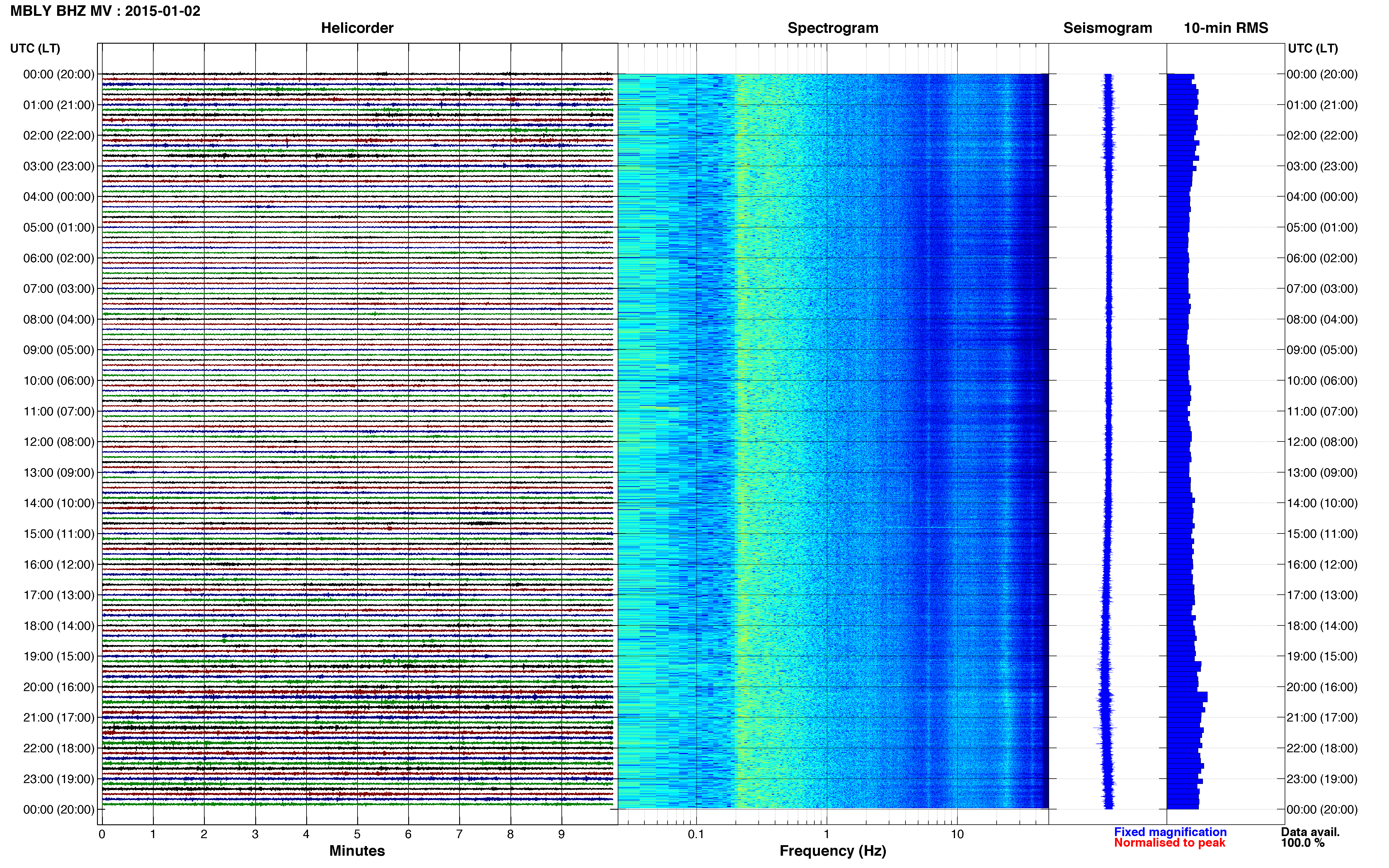
Task: Click the left '22:00 (18:00)' time label
Action: coord(59,748)
